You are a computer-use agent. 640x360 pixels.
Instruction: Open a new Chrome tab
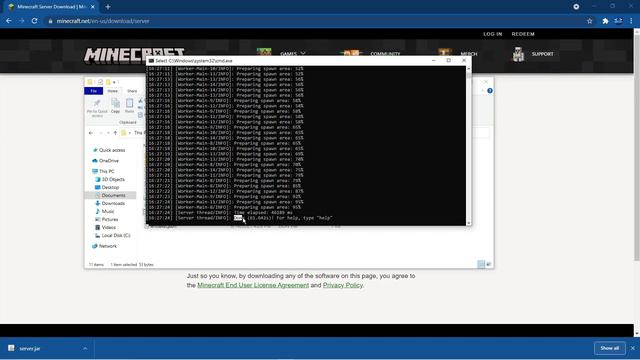pos(108,7)
